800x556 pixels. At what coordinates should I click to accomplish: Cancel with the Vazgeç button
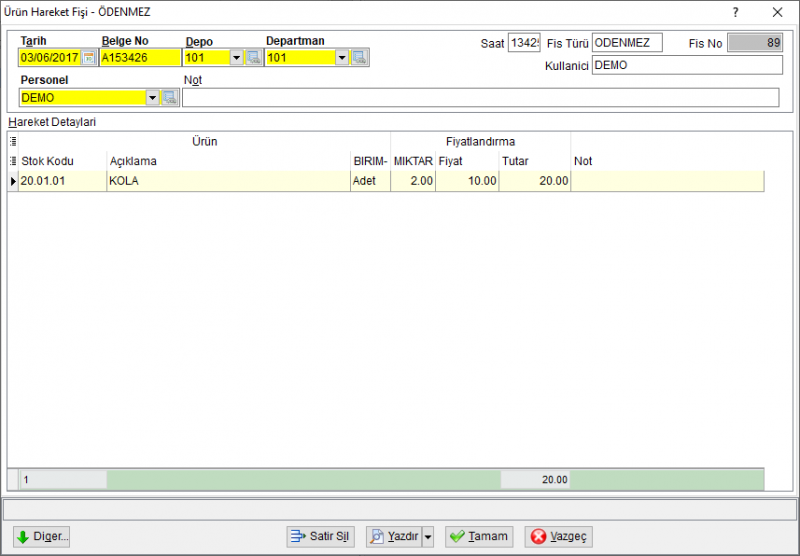point(559,537)
